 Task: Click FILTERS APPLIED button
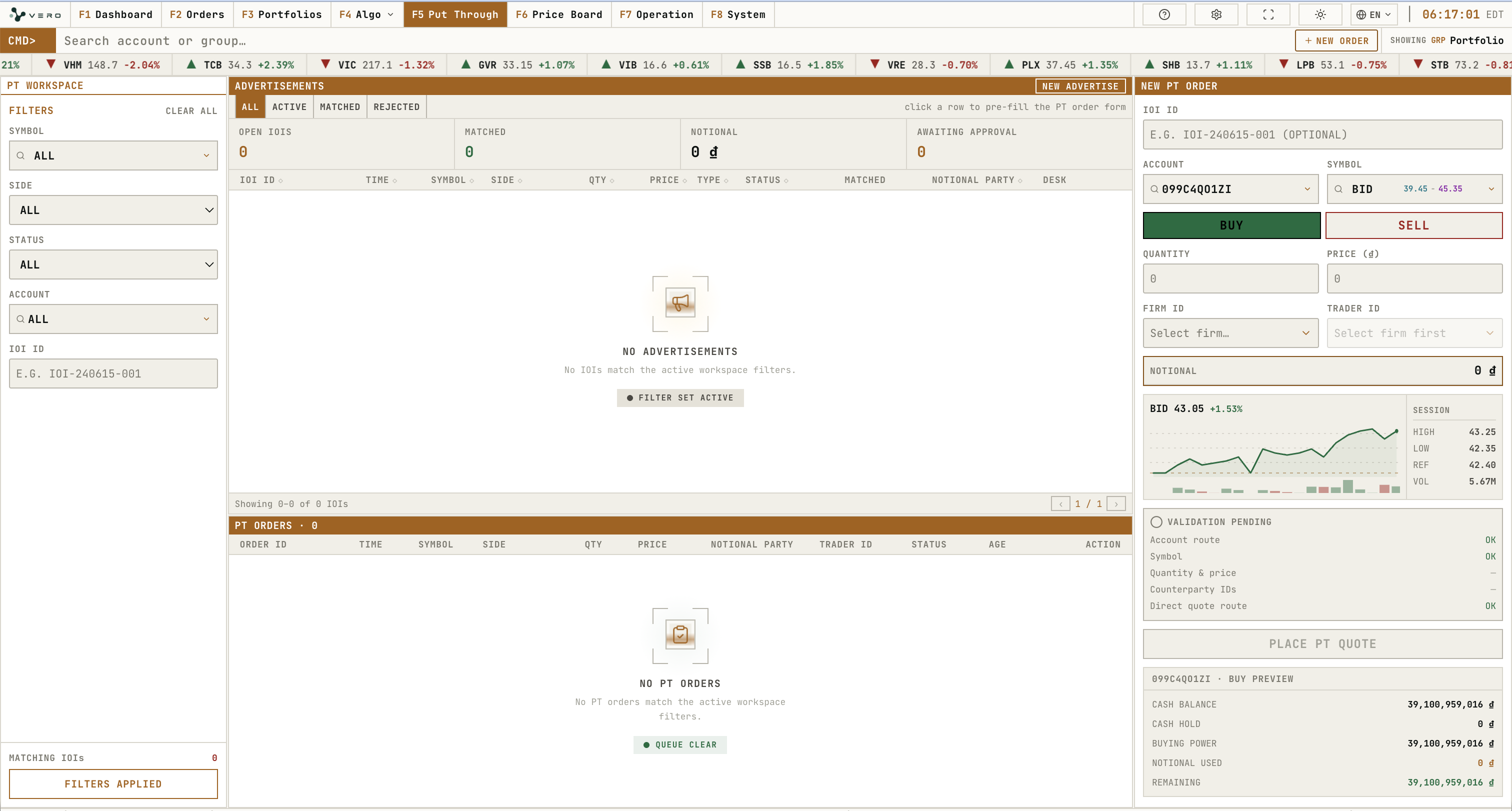(113, 784)
